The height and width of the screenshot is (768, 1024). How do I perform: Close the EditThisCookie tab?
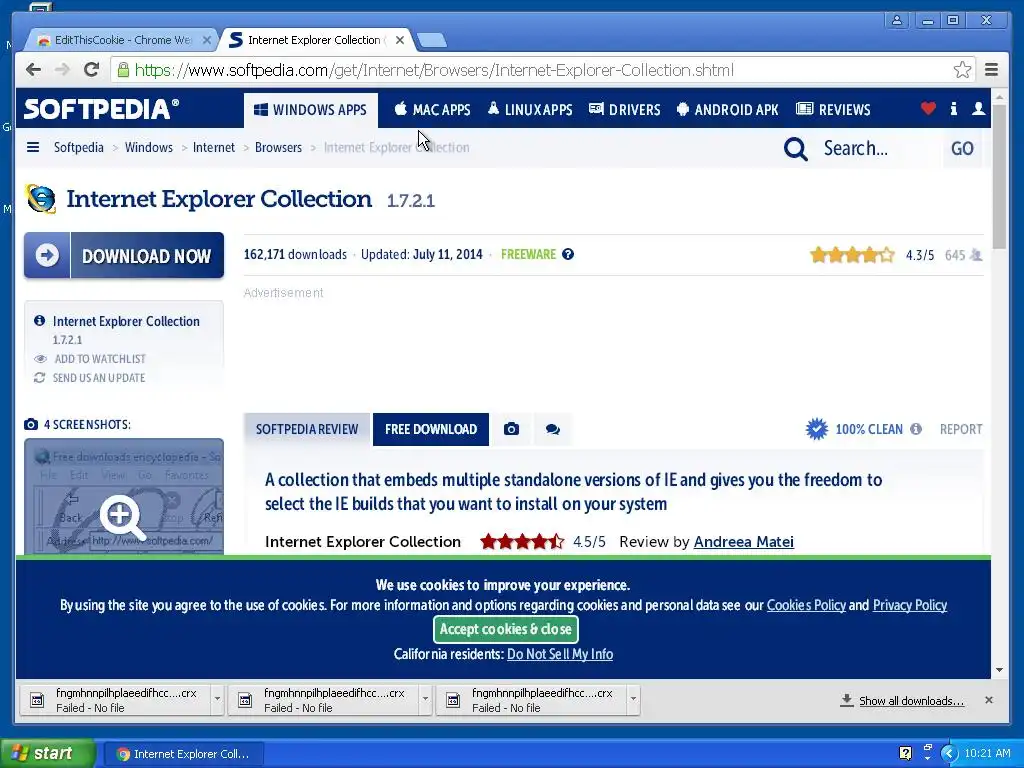[x=206, y=40]
